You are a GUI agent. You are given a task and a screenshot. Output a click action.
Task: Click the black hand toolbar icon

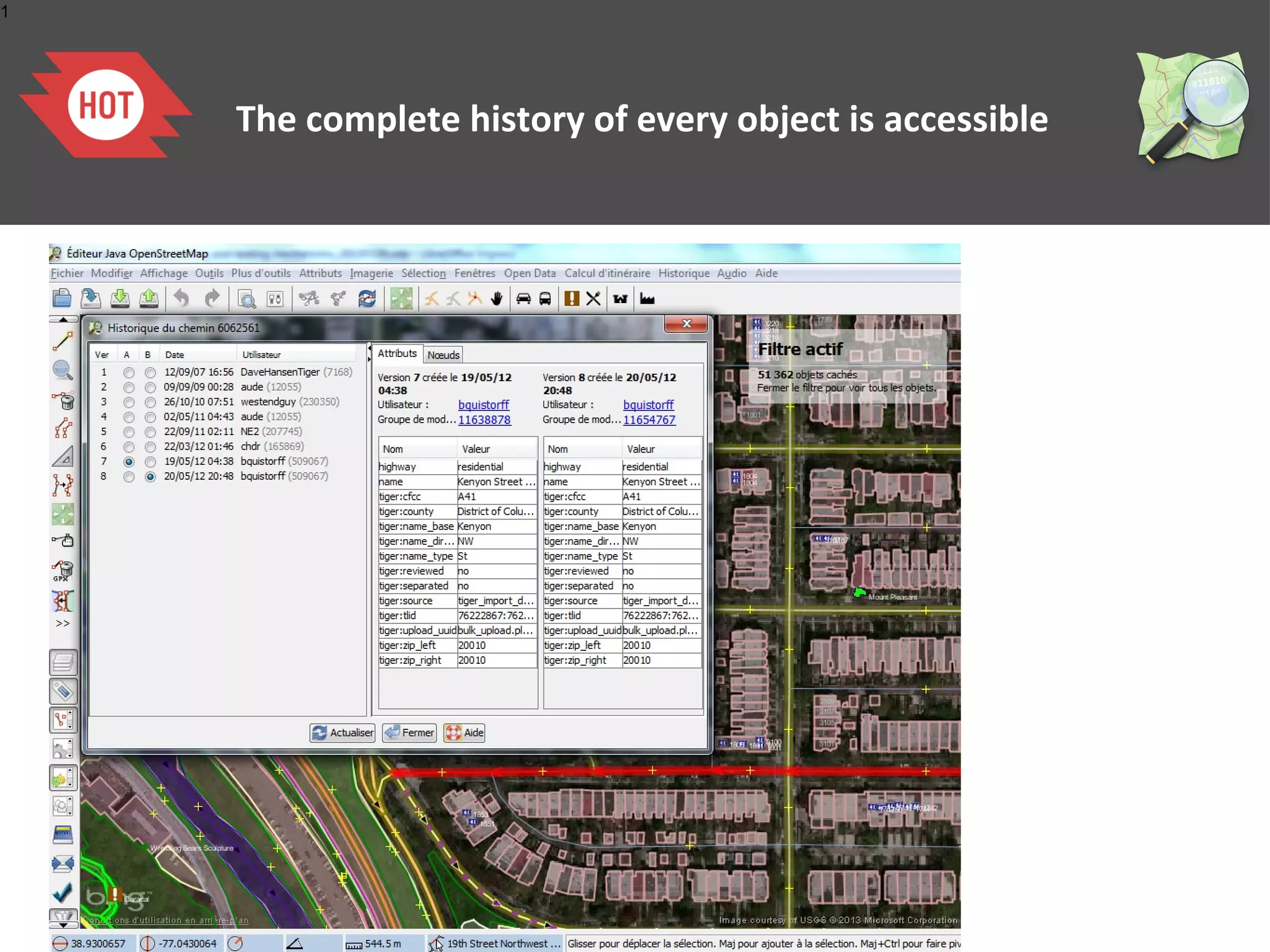coord(497,299)
